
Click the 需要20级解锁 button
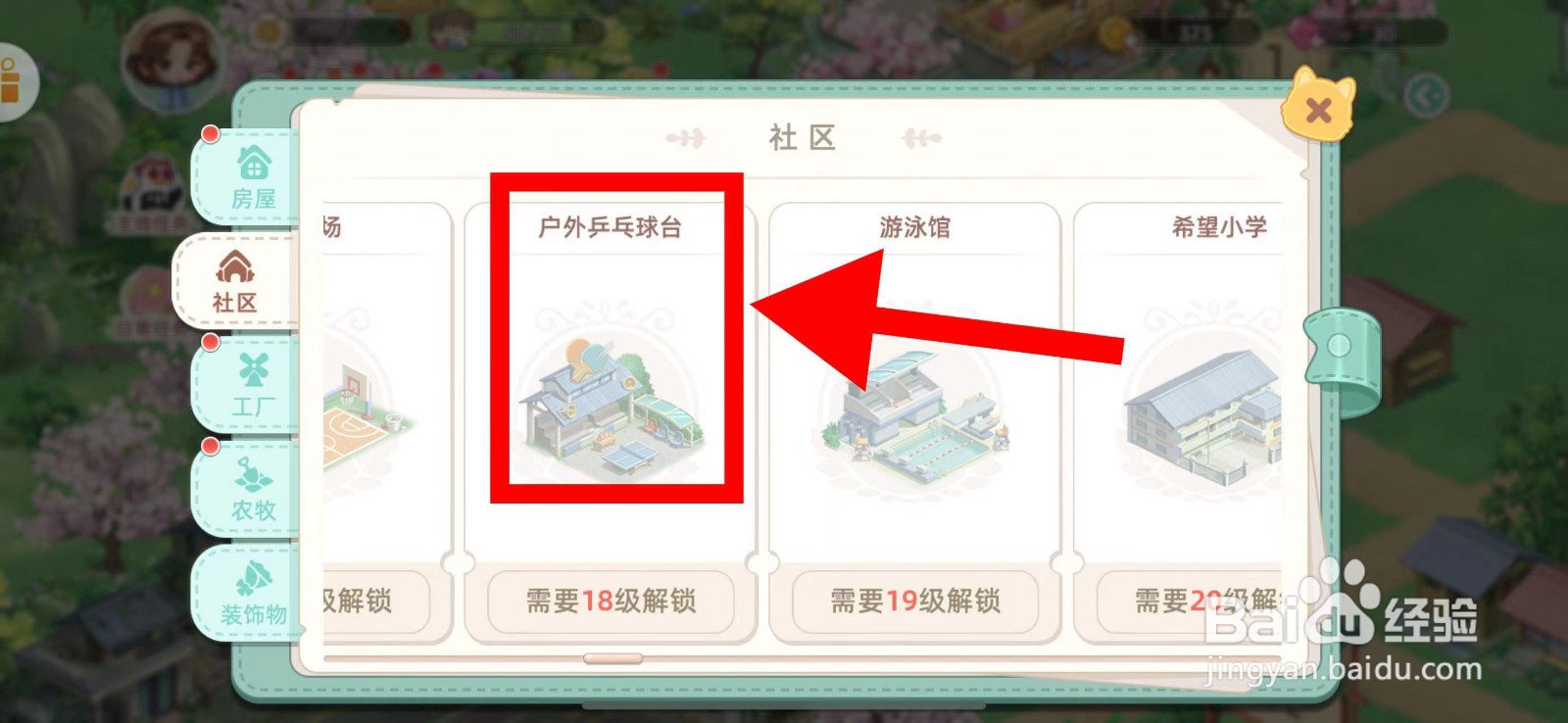(1190, 601)
